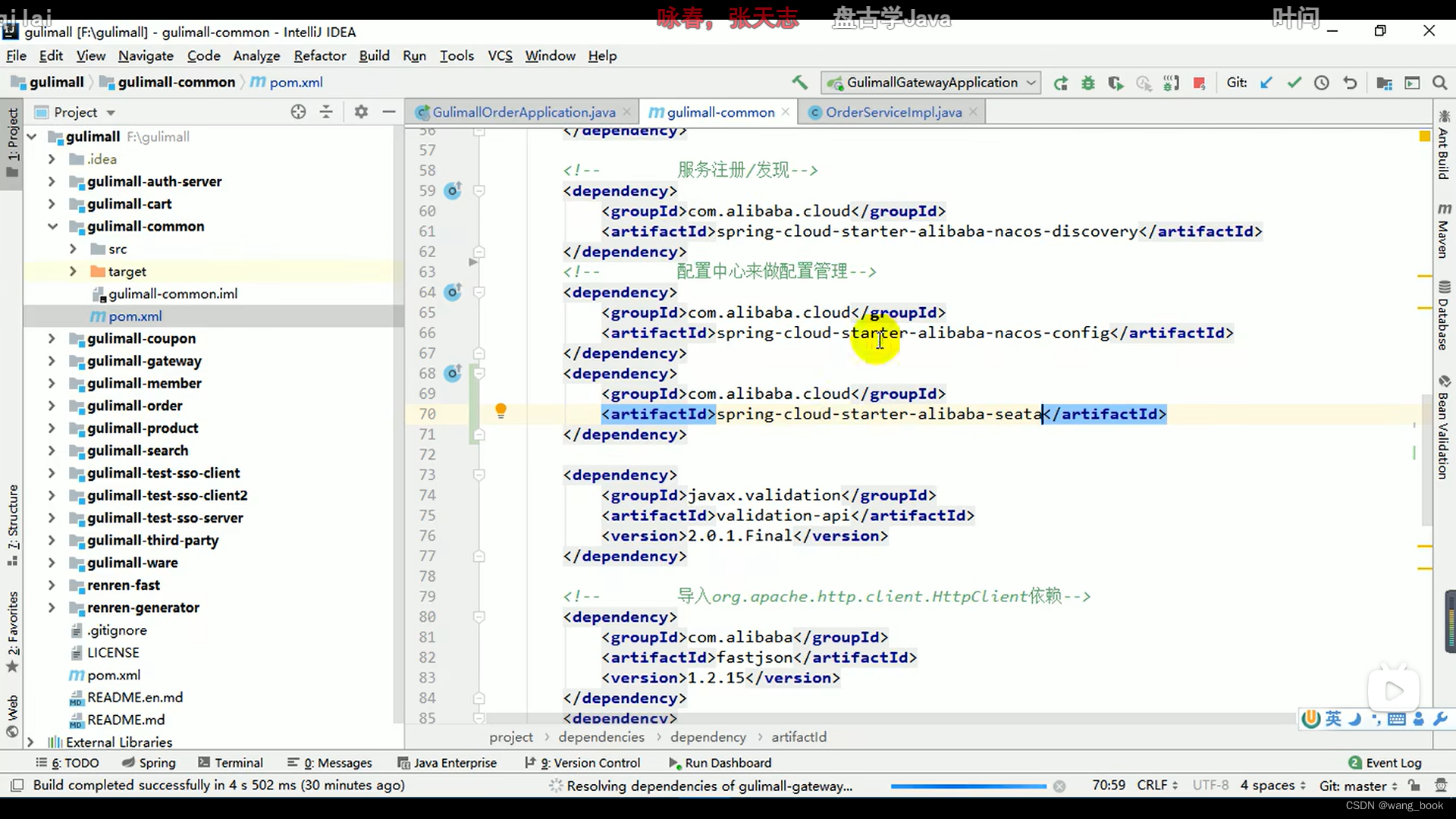Open Search Everywhere magnifier icon

[x=1439, y=83]
